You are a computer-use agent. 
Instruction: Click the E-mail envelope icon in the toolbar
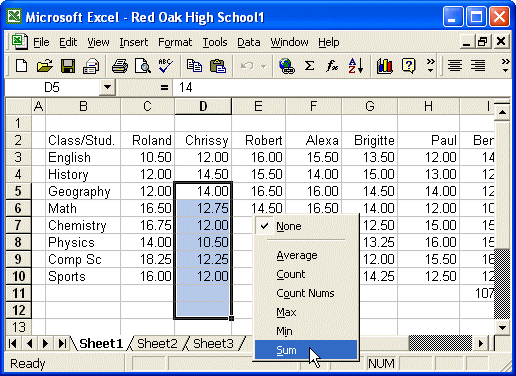tap(91, 66)
